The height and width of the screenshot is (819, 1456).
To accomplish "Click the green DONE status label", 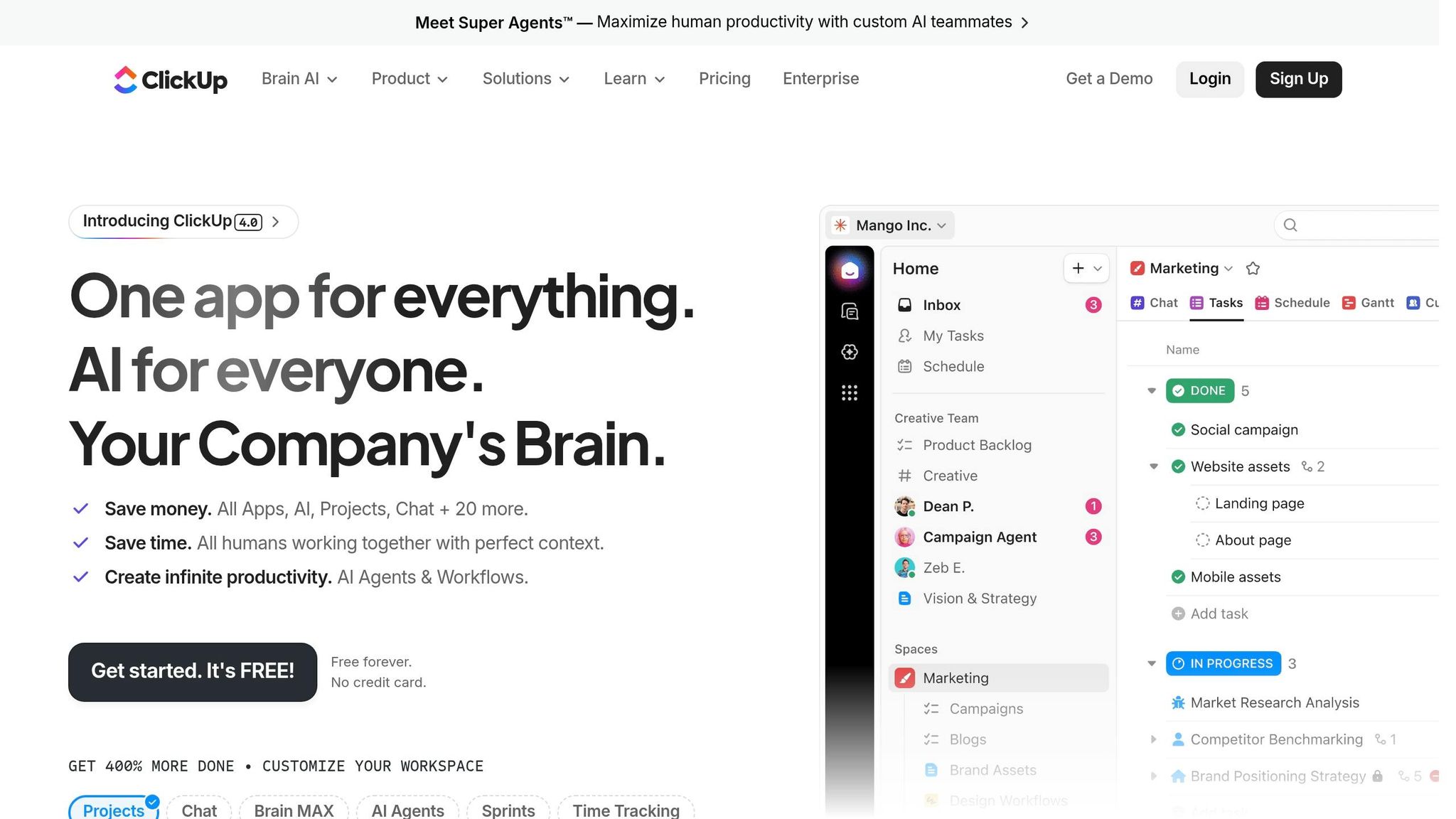I will click(x=1200, y=391).
